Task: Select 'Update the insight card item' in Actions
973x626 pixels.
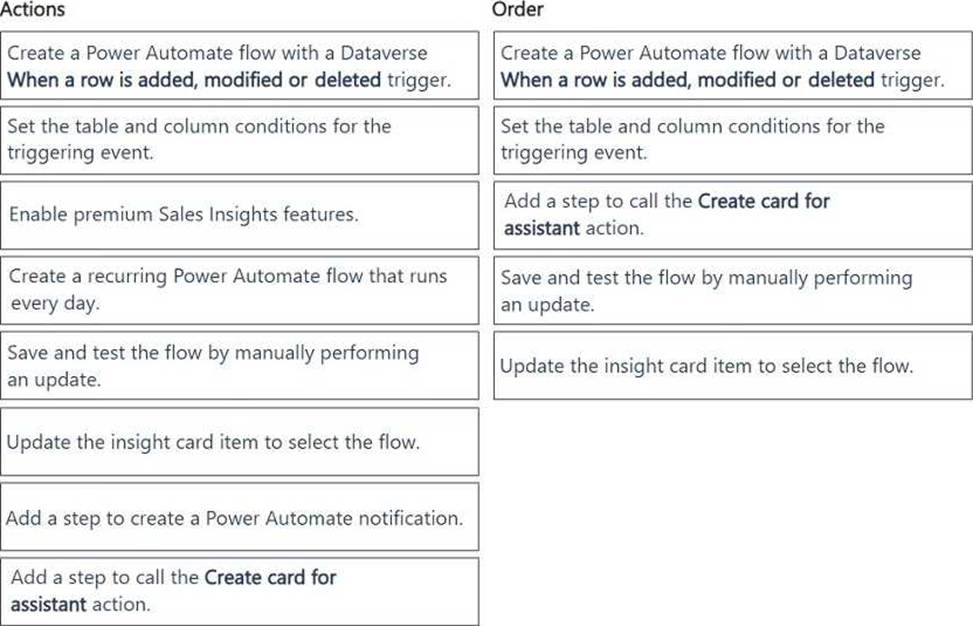Action: tap(240, 441)
